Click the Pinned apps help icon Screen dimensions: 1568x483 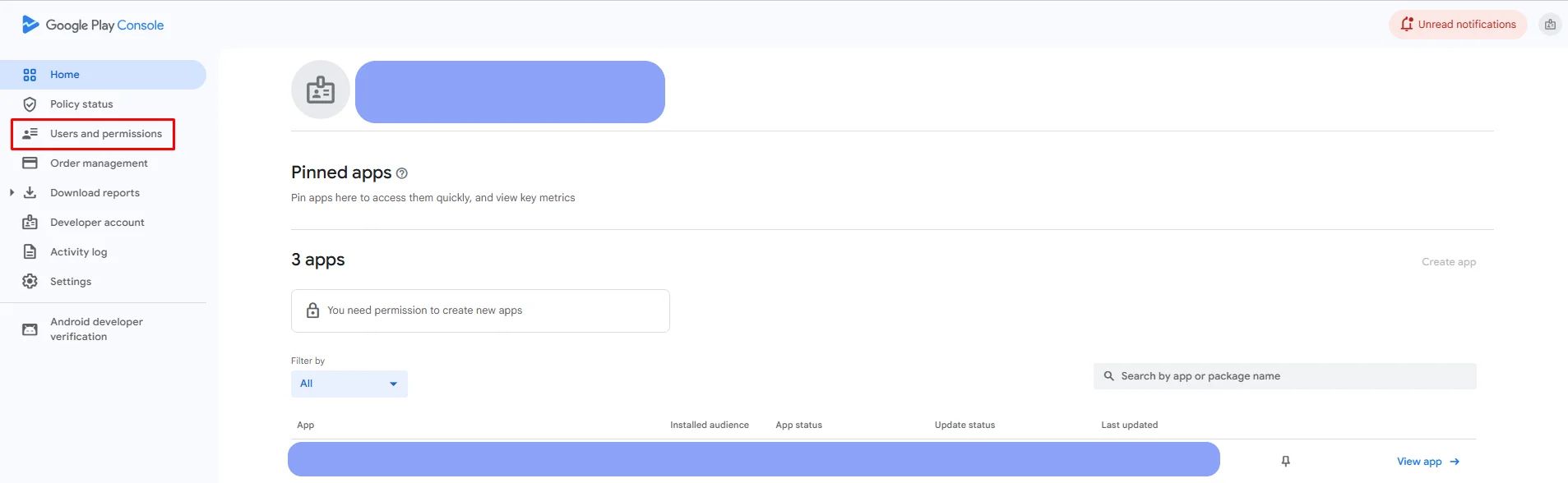coord(402,173)
